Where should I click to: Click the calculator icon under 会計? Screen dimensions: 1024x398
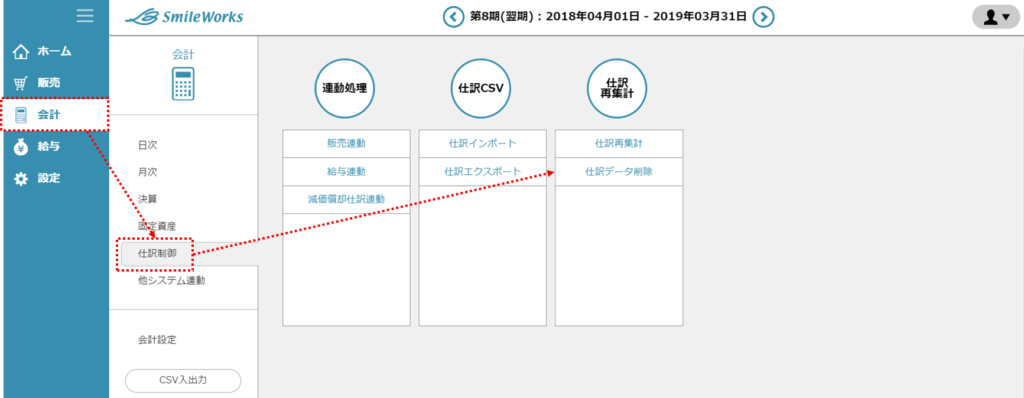tap(183, 84)
